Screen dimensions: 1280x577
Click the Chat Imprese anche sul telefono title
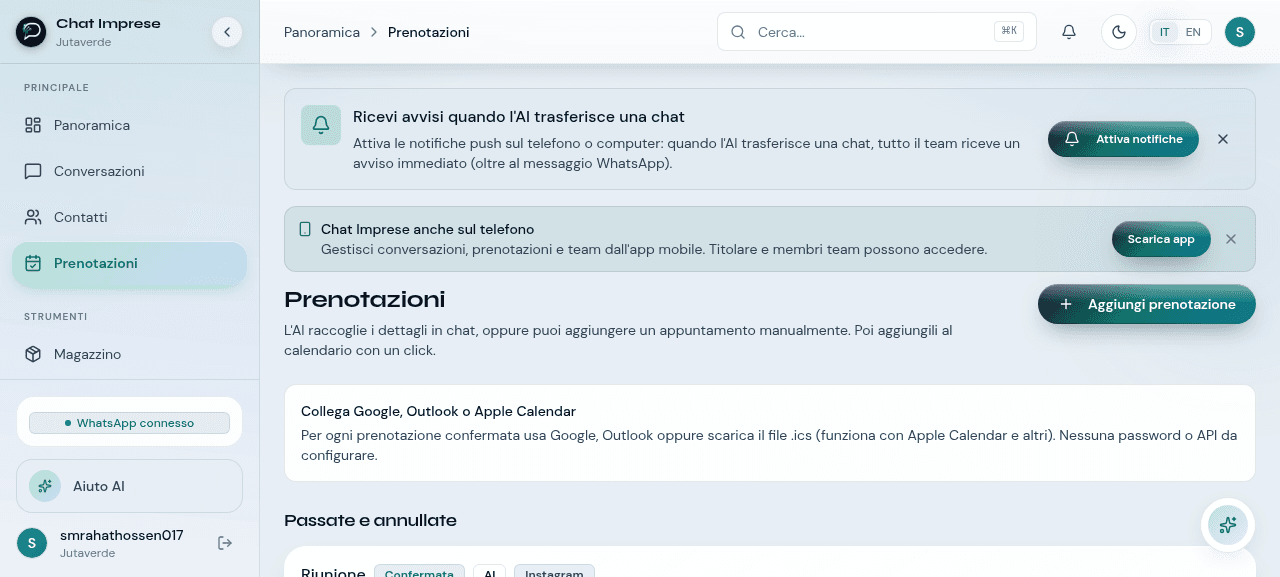[x=428, y=229]
